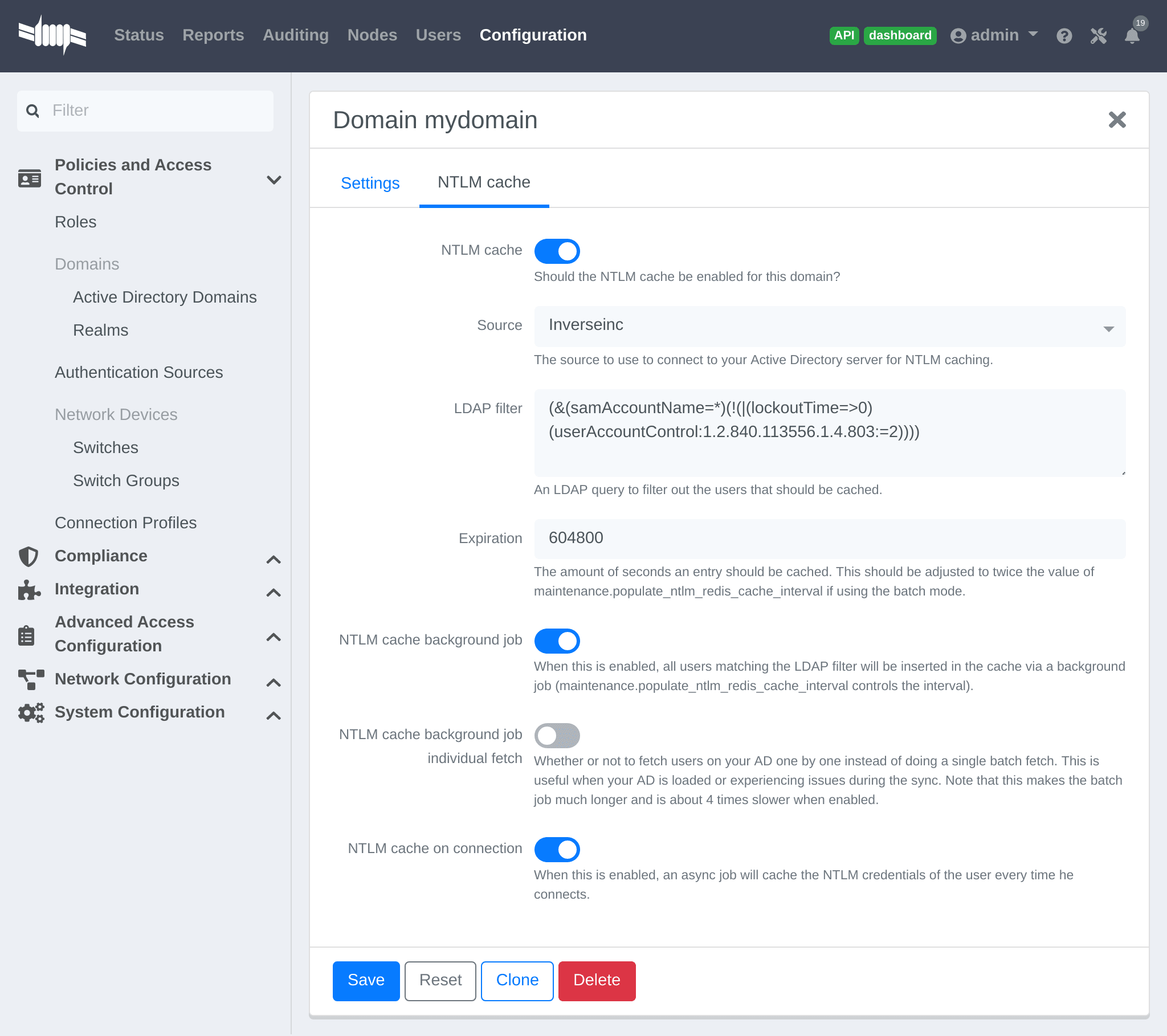Open the admin user dropdown arrow
Viewport: 1167px width, 1036px height.
[x=1033, y=35]
